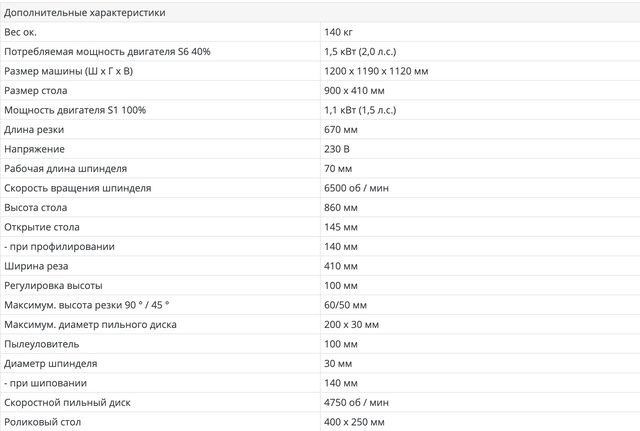Select the "230 В" voltage value
The height and width of the screenshot is (431, 640).
[340, 149]
